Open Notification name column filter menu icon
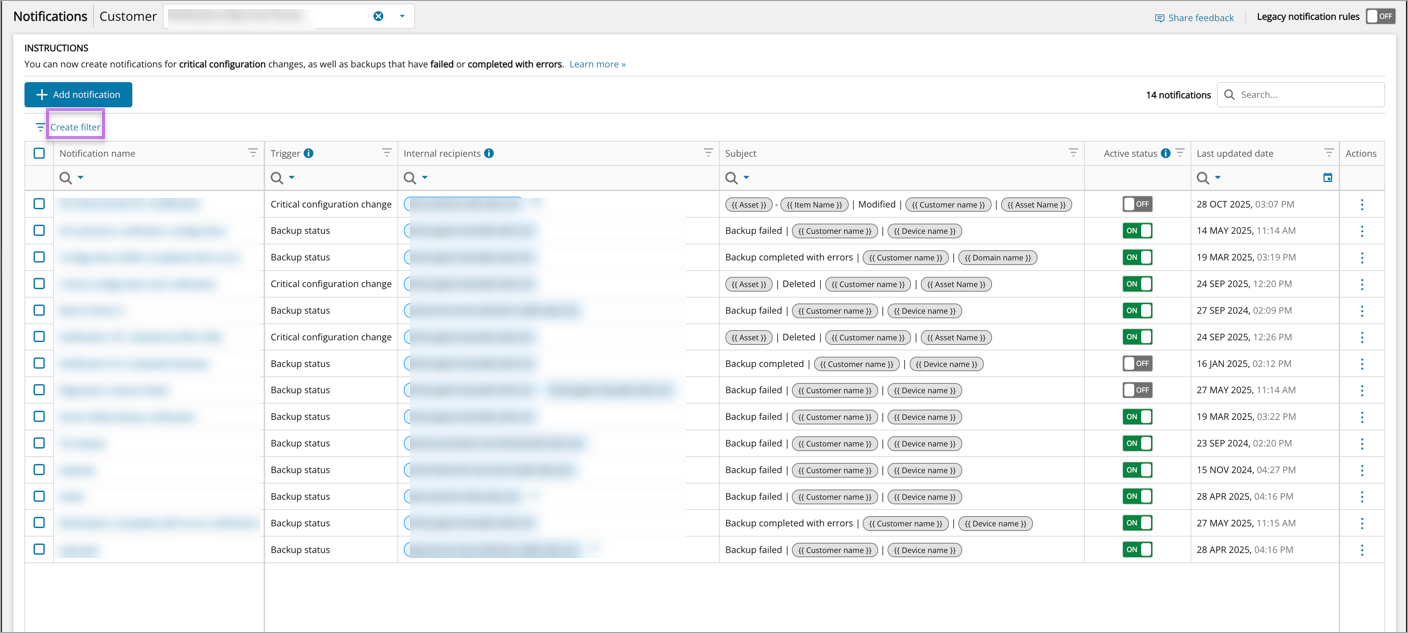Viewport: 1408px width, 633px height. [x=253, y=153]
